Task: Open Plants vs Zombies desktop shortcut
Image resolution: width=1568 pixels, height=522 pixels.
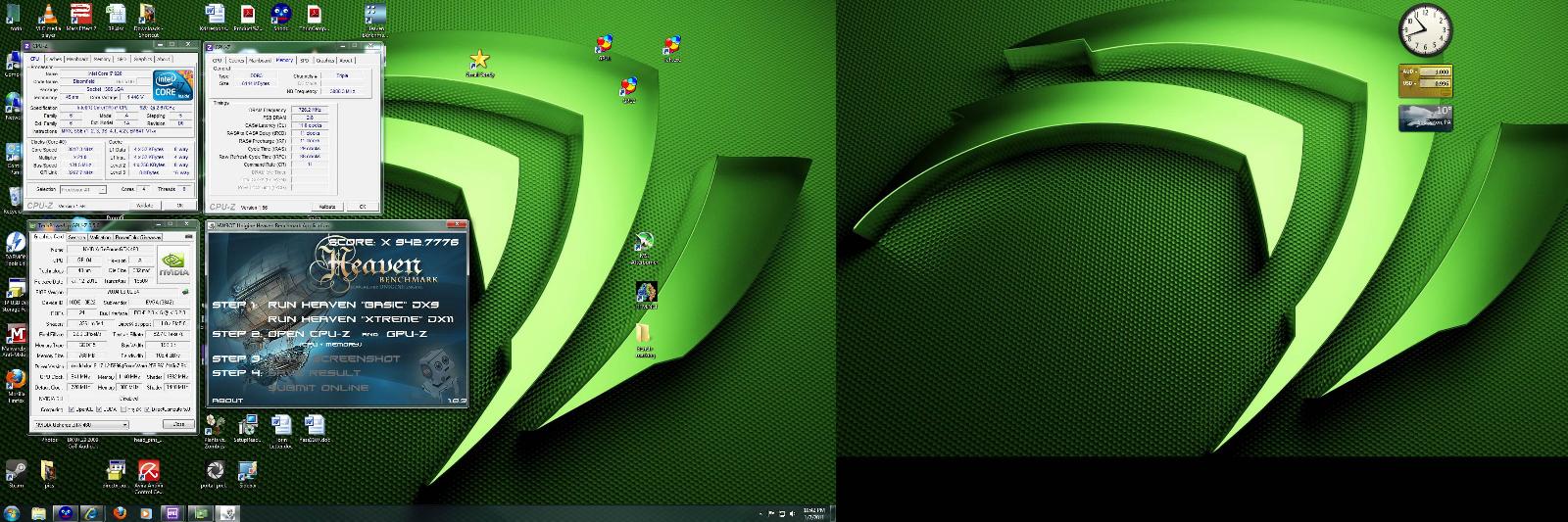Action: [x=216, y=429]
